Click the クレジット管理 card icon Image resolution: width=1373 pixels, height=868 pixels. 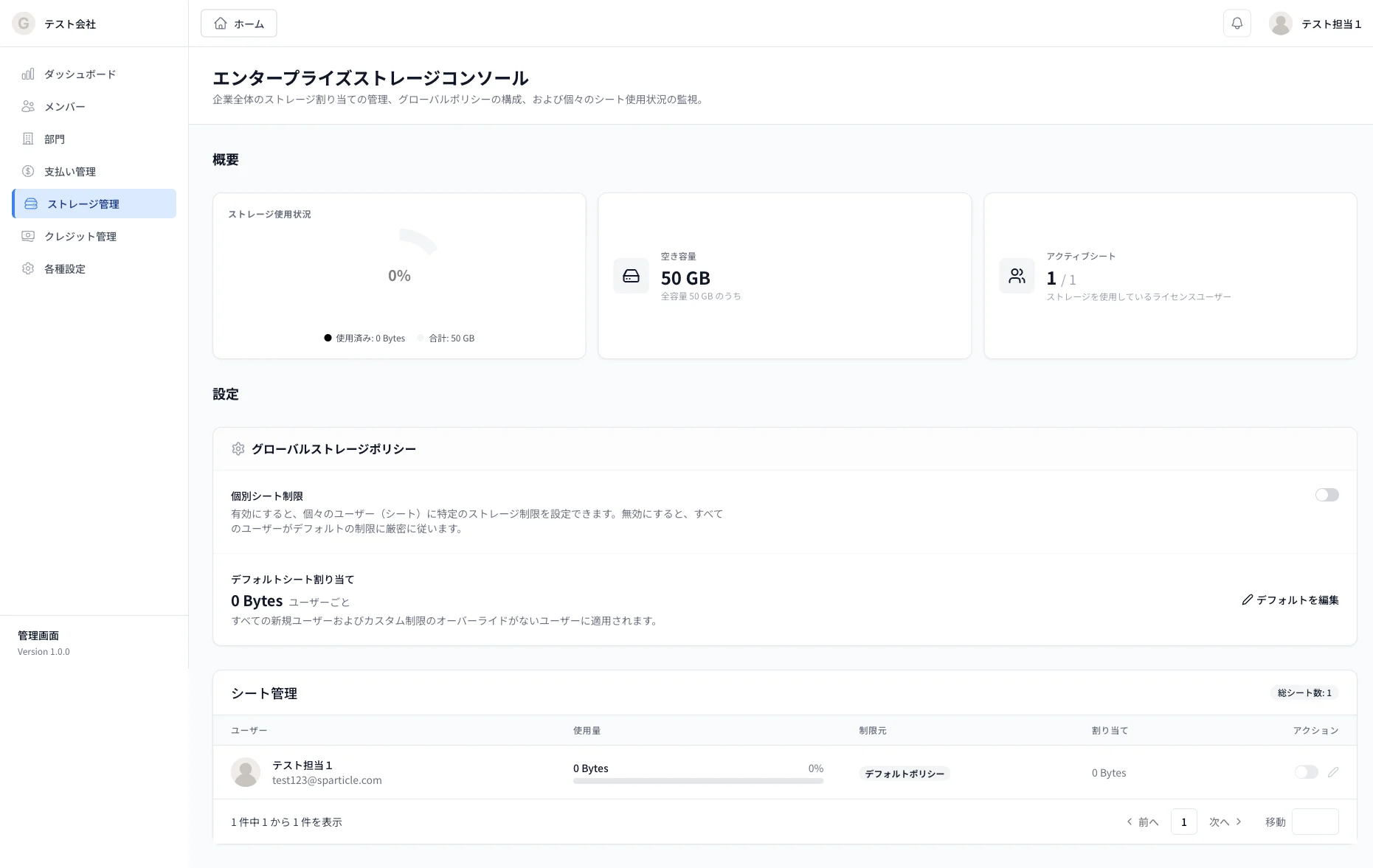(28, 236)
